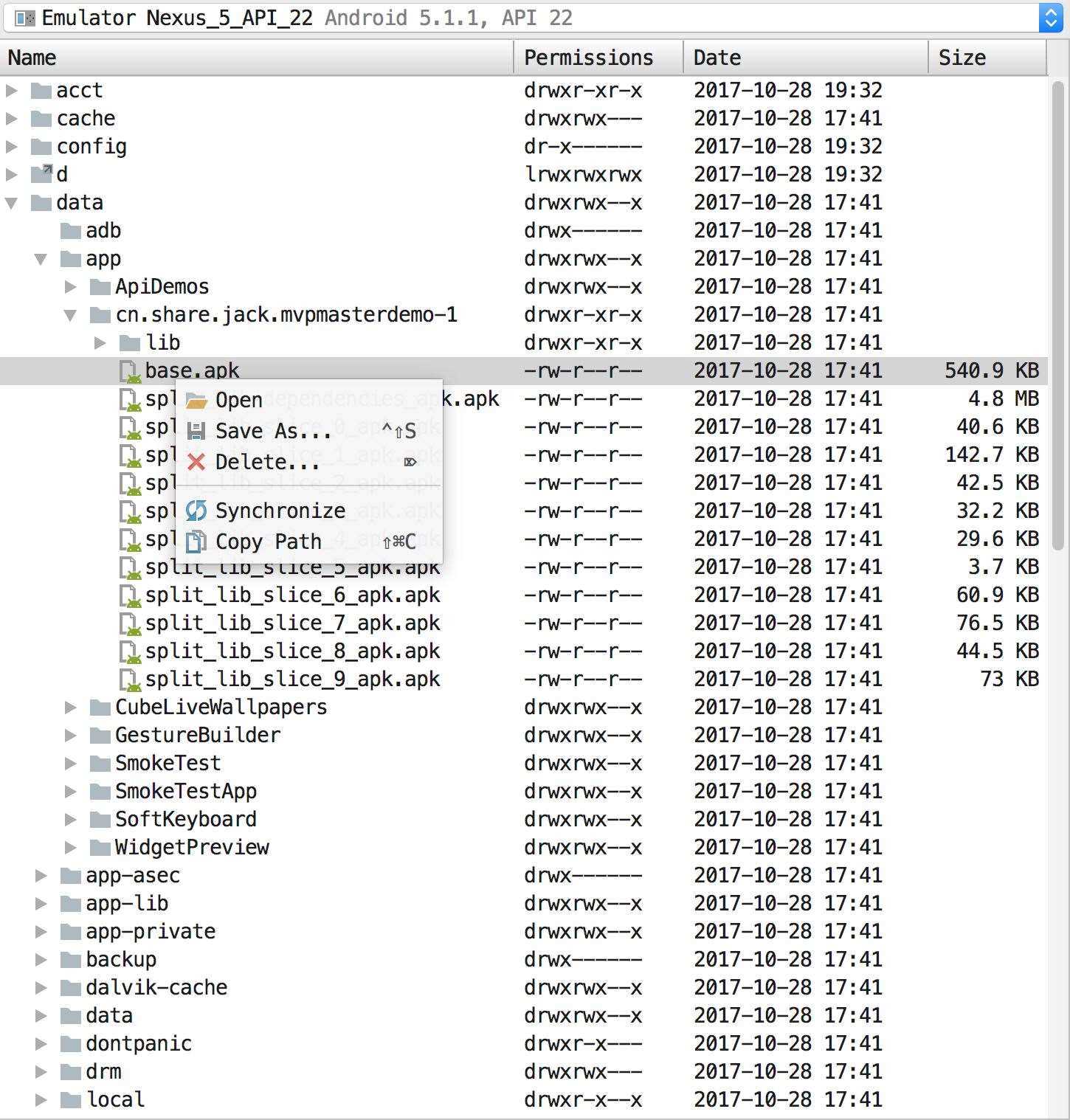Click the emulator device icon in selector
The image size is (1070, 1120).
click(x=26, y=18)
